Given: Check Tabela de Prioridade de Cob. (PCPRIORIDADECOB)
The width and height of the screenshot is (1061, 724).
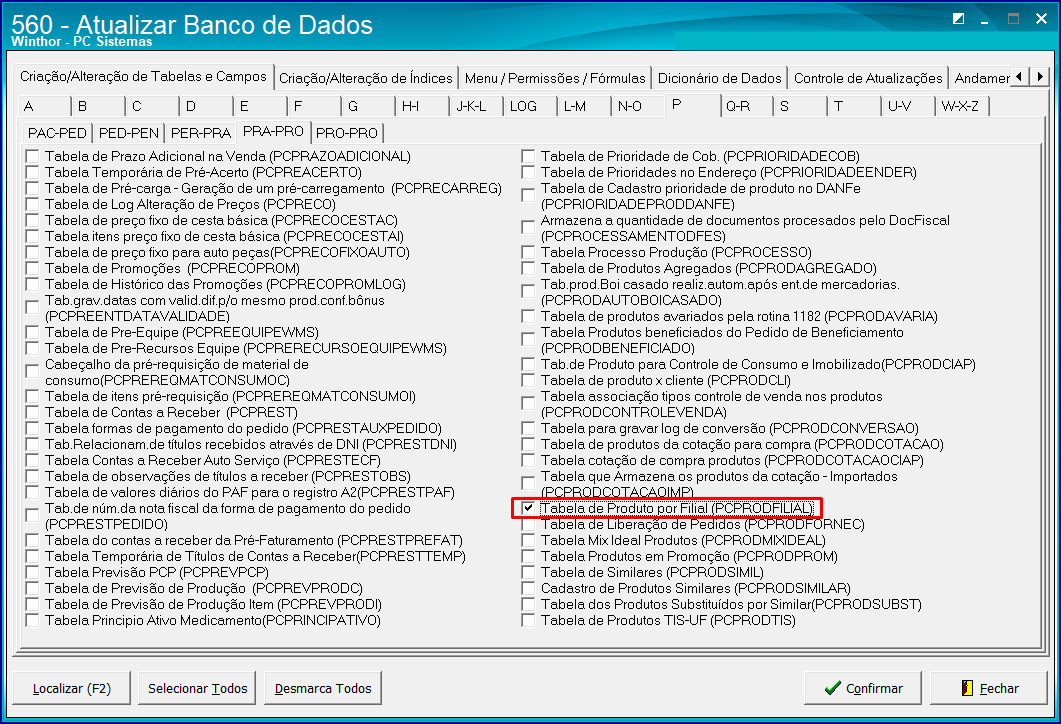Looking at the screenshot, I should (528, 156).
